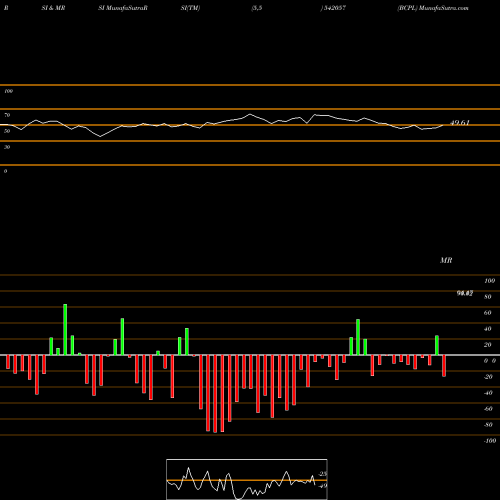500x500 pixels.
Task: Click the -60 label on the MR axis
Action: point(488,409)
